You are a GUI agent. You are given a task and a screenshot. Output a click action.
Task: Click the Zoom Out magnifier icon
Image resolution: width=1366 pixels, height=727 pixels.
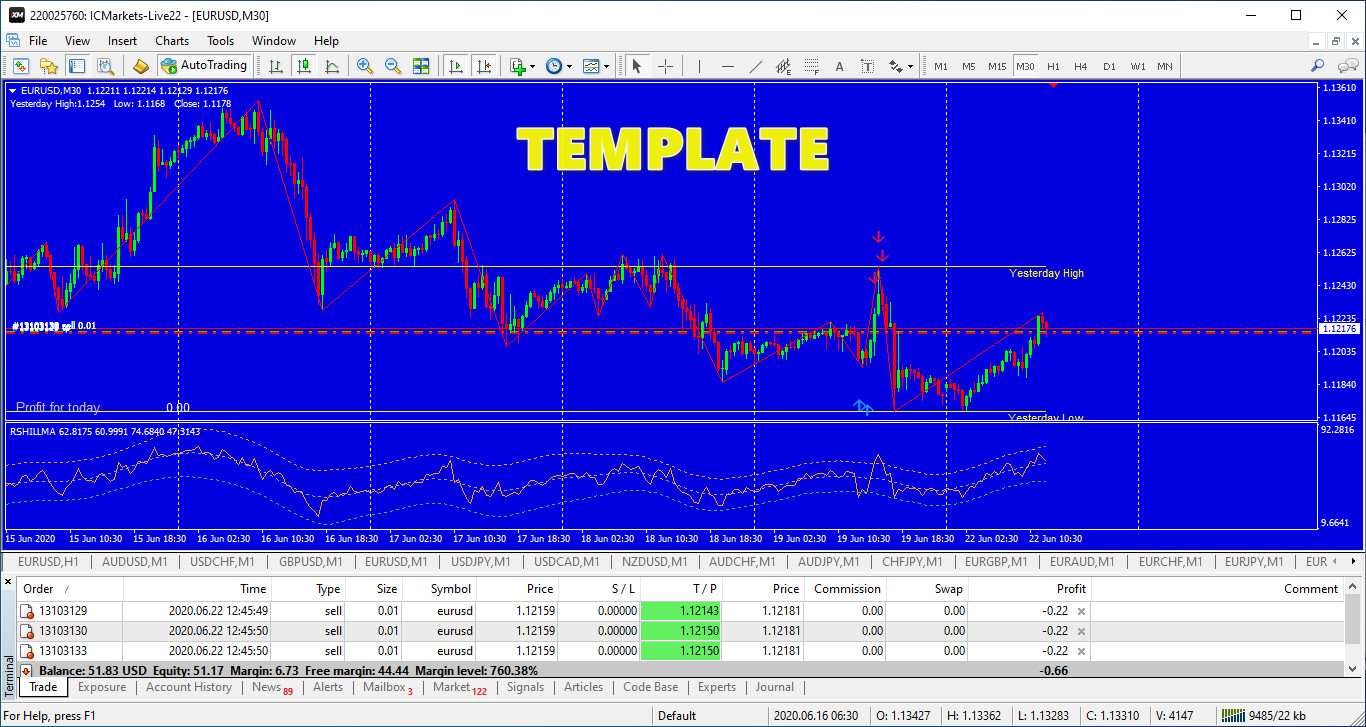tap(393, 66)
